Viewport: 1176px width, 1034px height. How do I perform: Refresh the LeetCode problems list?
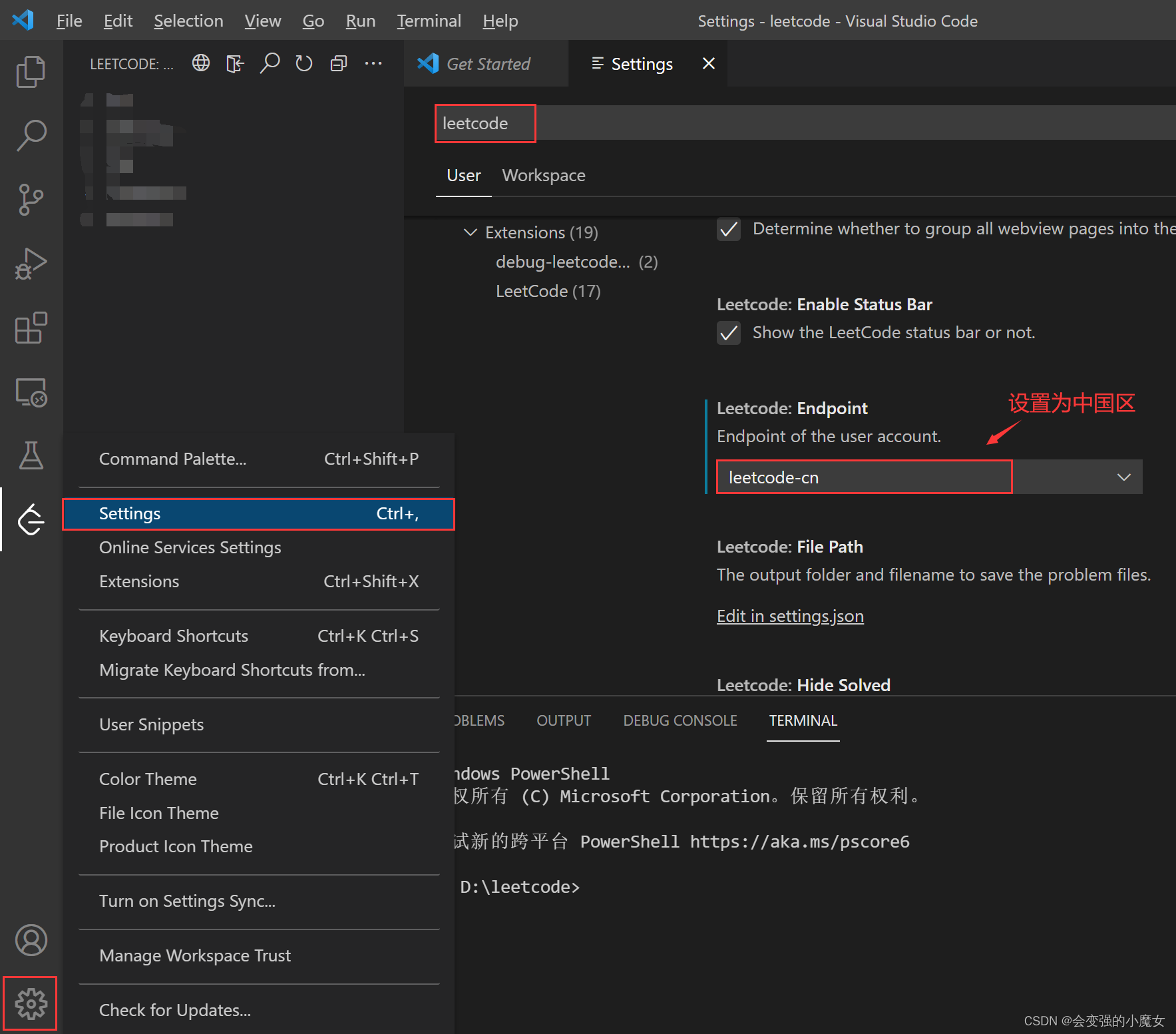point(303,63)
